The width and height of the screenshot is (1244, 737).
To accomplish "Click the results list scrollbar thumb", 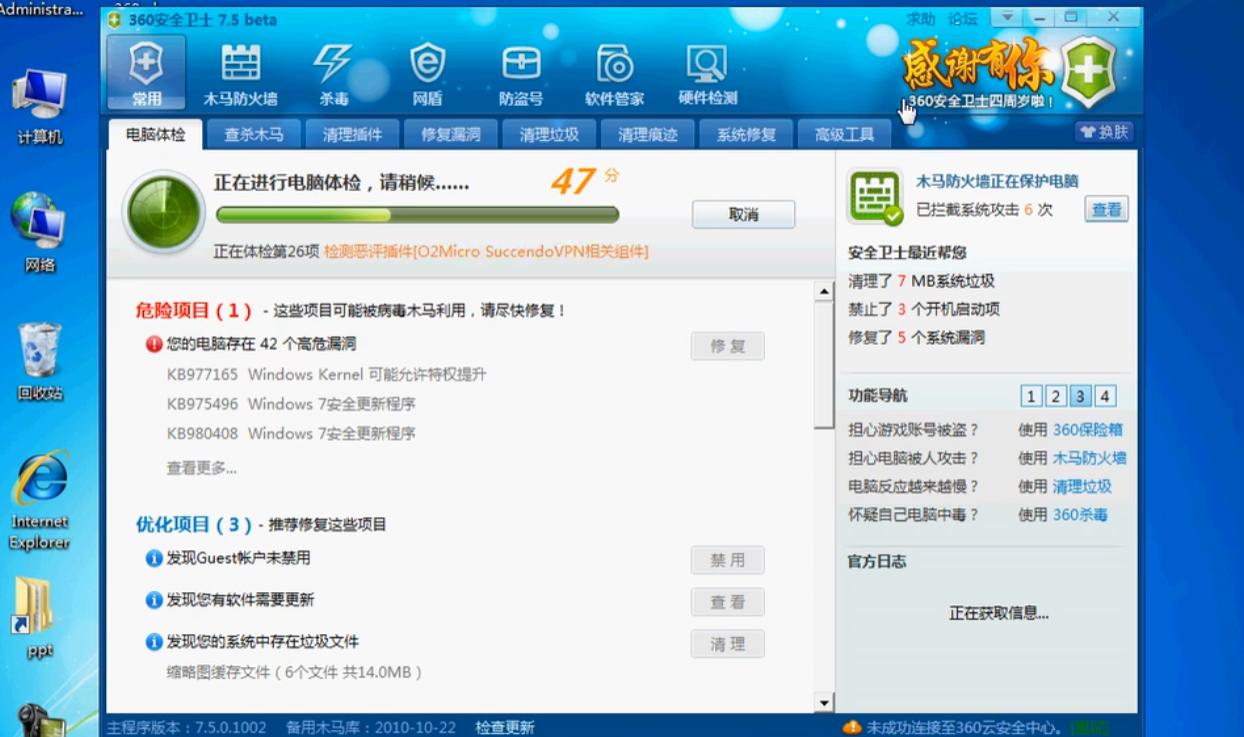I will (824, 365).
